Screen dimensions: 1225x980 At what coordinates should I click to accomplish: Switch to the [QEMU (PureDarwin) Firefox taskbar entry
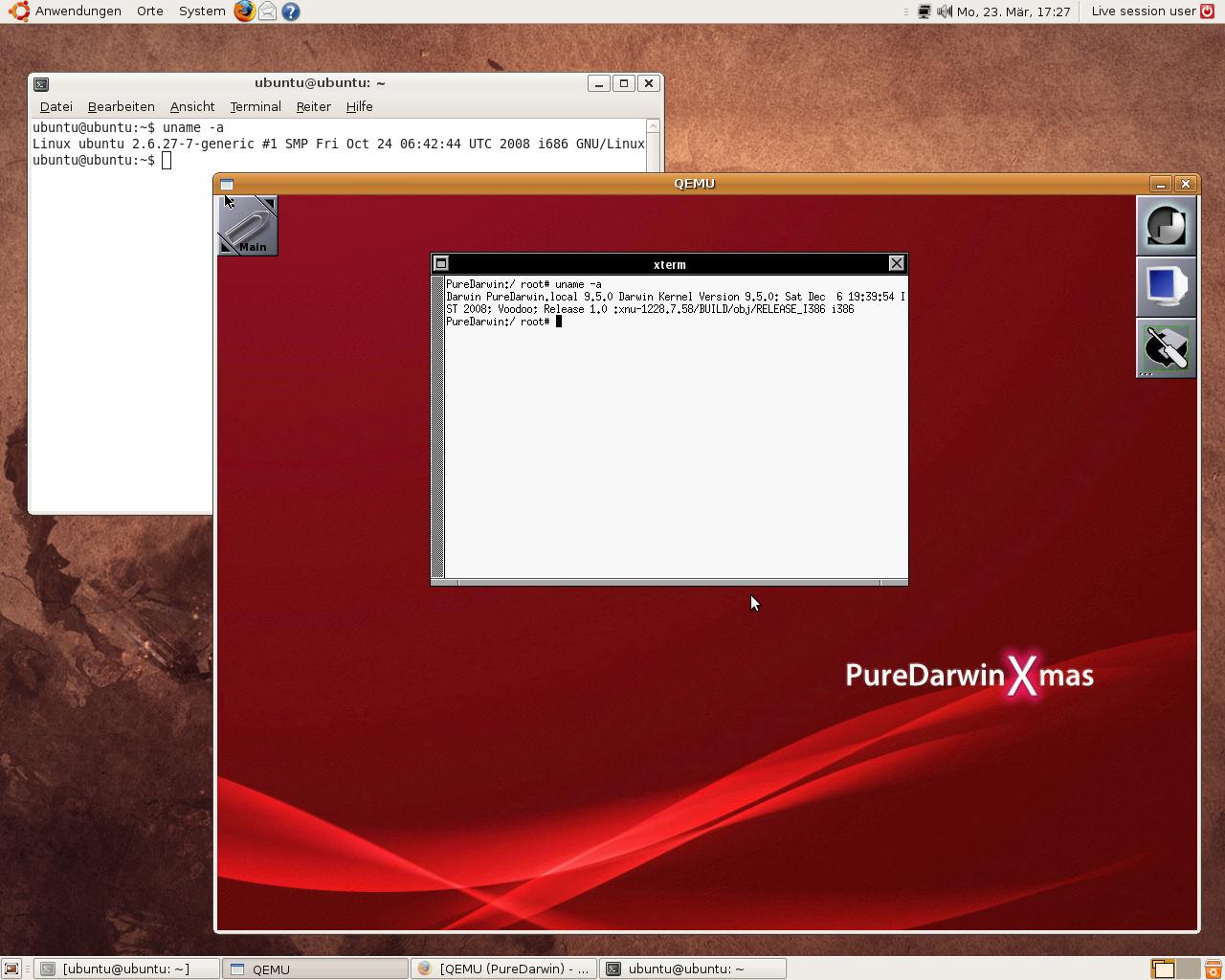[504, 969]
